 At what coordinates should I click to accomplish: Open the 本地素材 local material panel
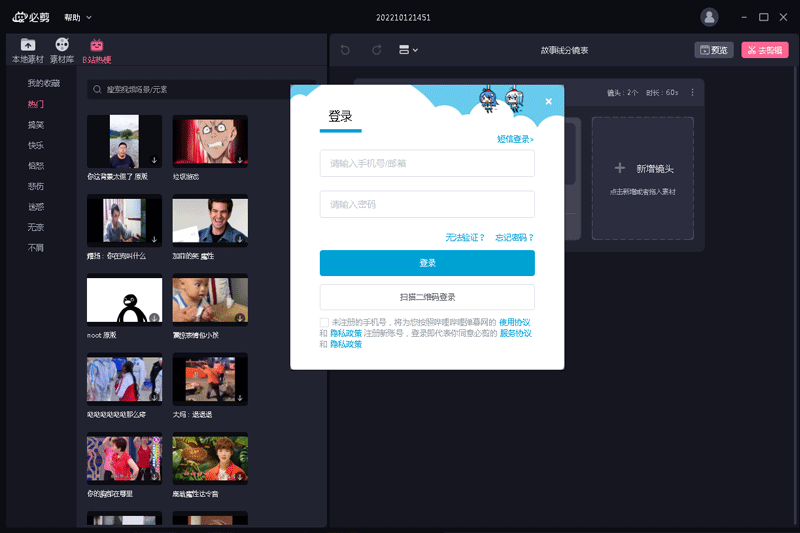28,50
